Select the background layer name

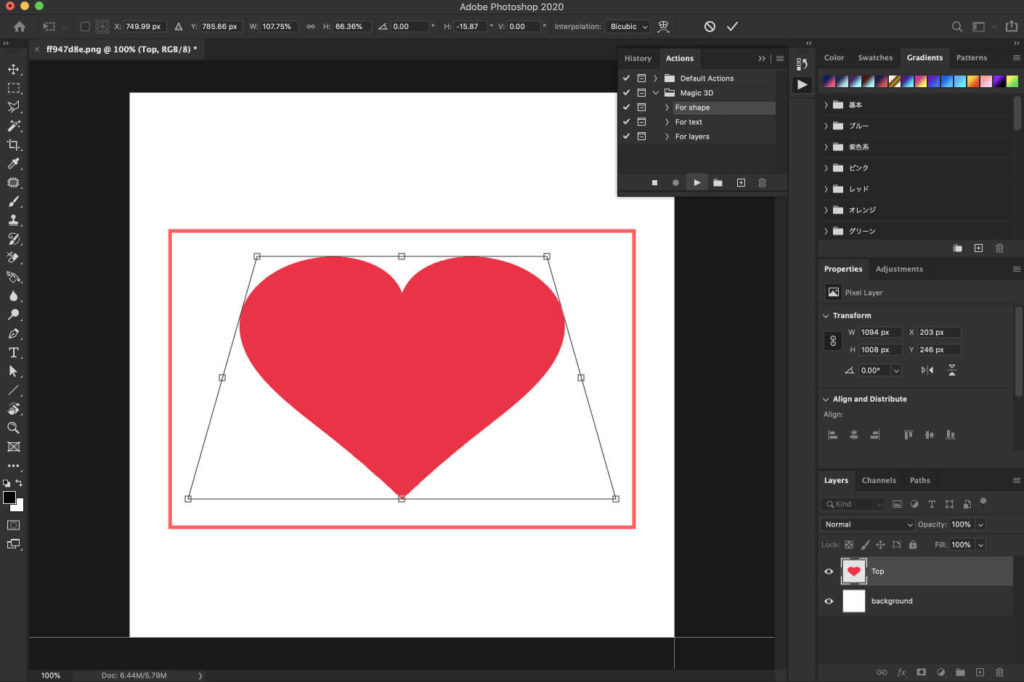891,601
